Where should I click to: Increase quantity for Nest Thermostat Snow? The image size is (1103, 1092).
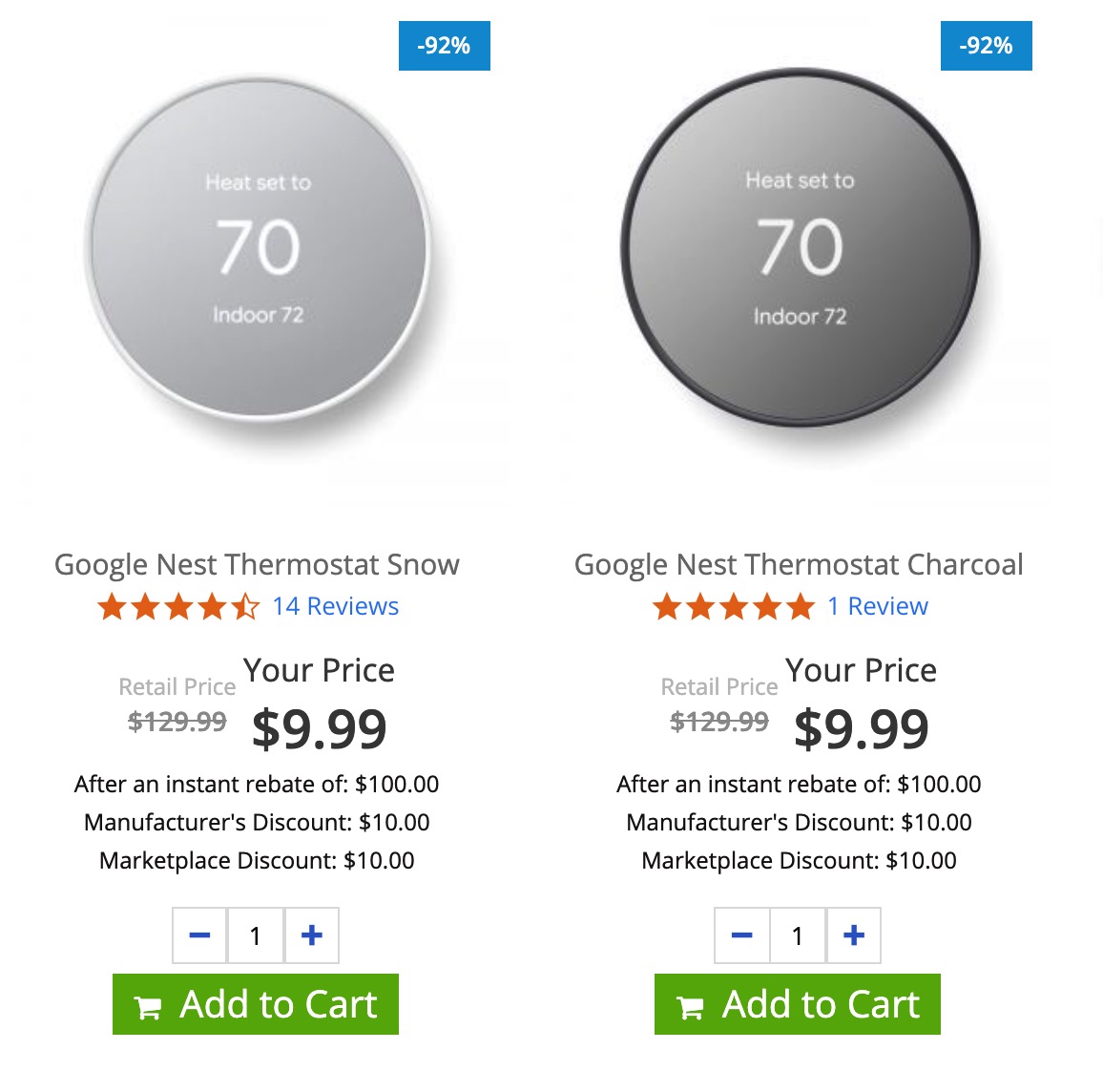coord(312,935)
